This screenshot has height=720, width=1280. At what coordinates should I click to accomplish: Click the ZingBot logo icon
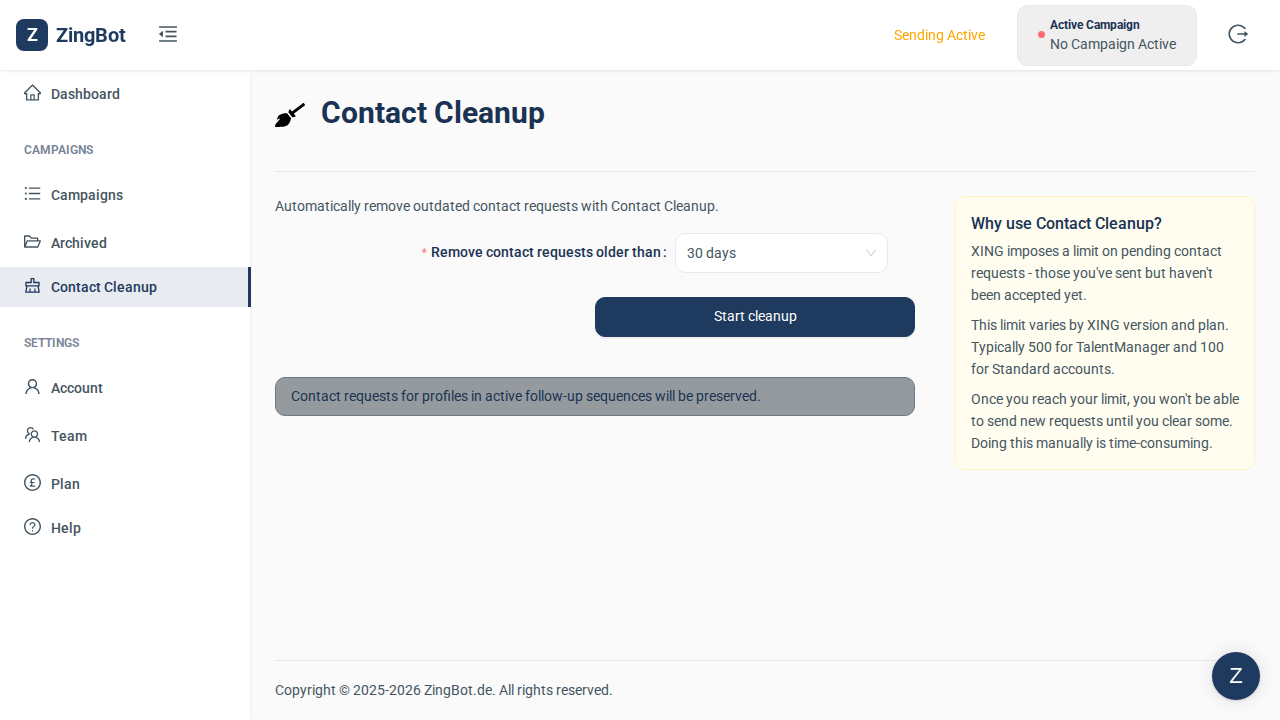(32, 35)
